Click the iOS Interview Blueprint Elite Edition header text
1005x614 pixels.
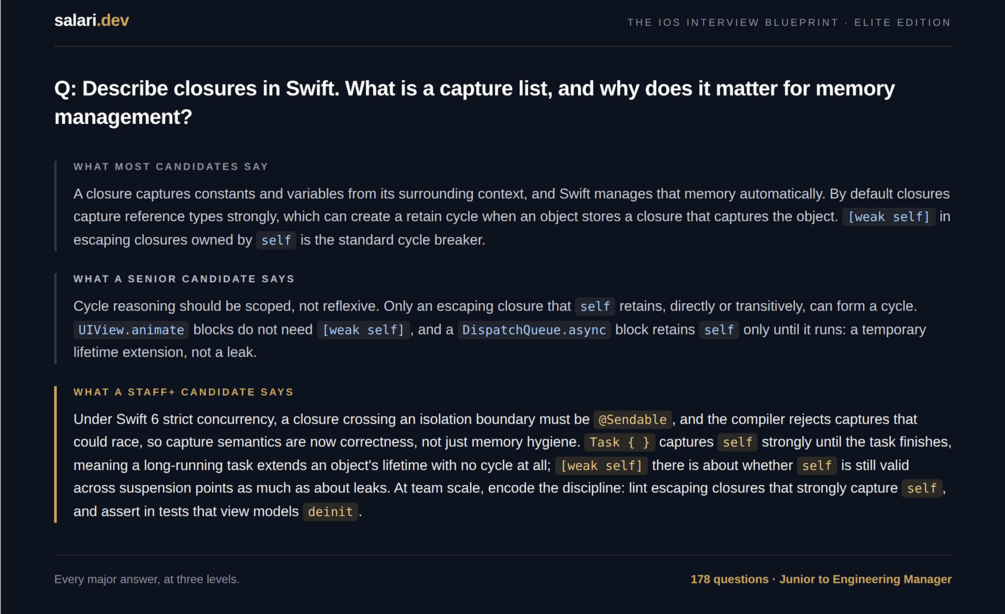789,22
